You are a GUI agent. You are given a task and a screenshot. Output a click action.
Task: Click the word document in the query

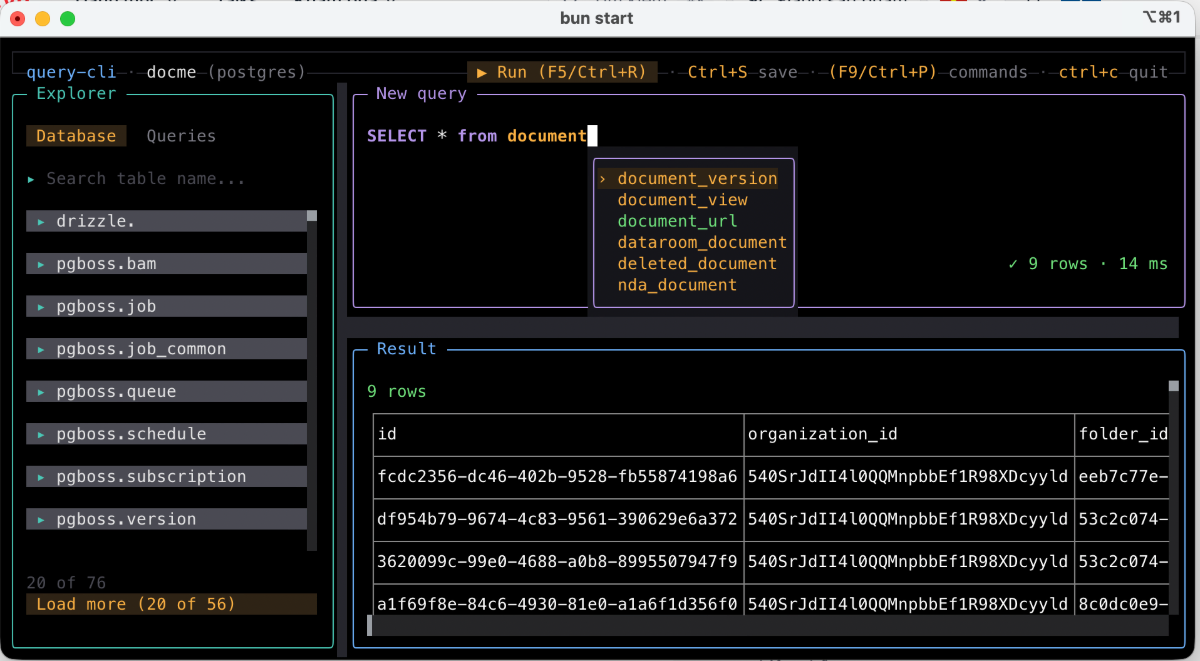[x=547, y=136]
